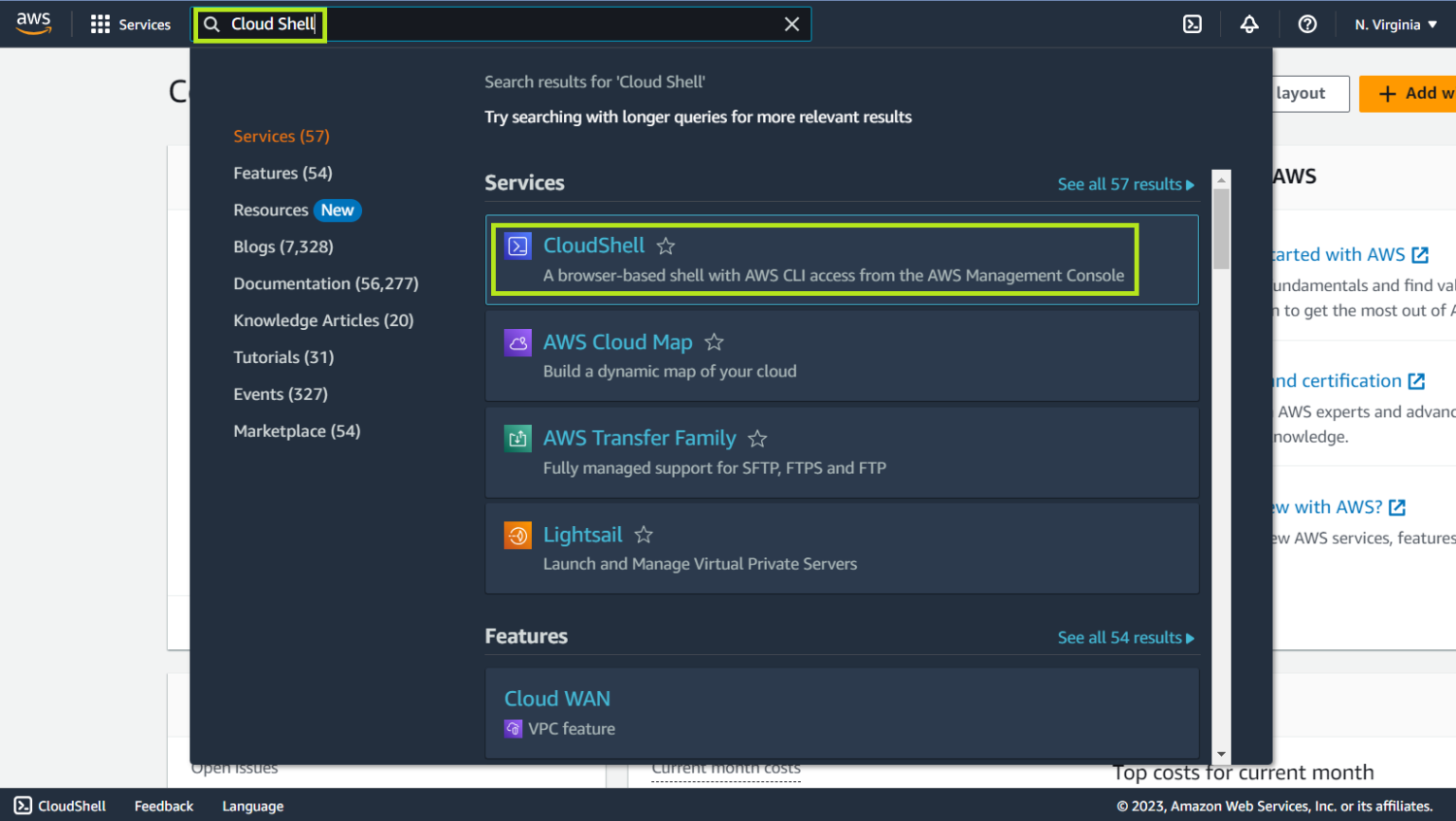Launch CloudShell from the top-right terminal icon
Screen dimensions: 1456x821
point(1192,24)
